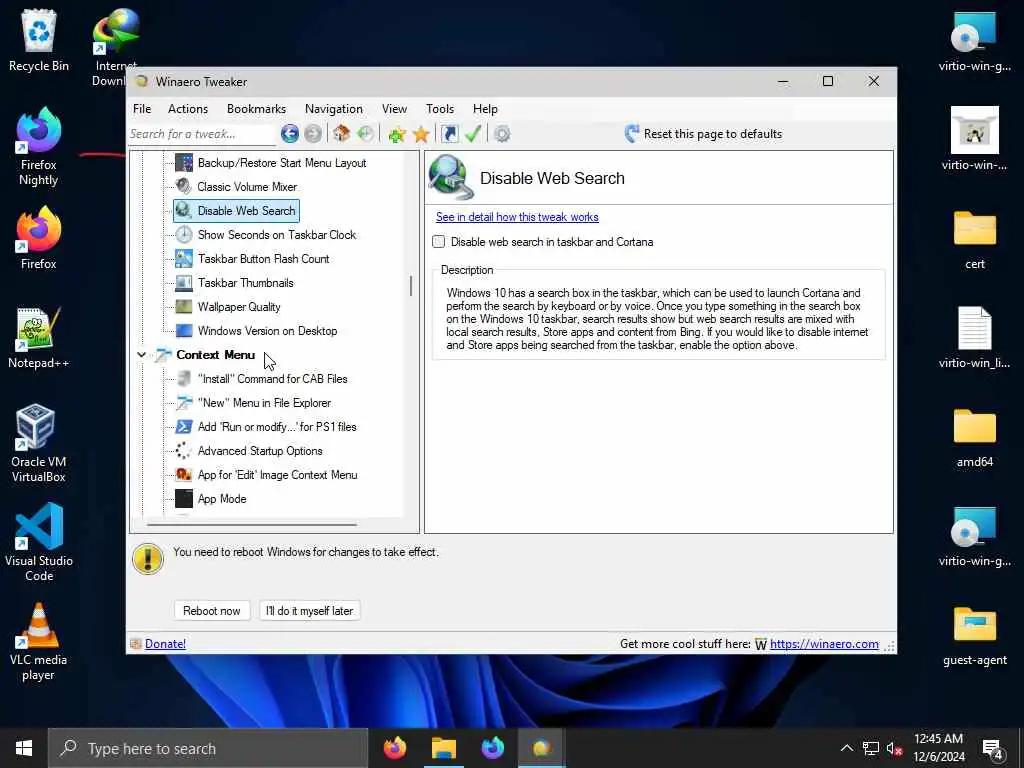Viewport: 1024px width, 768px height.
Task: Click I'll do it myself later
Action: coord(310,611)
